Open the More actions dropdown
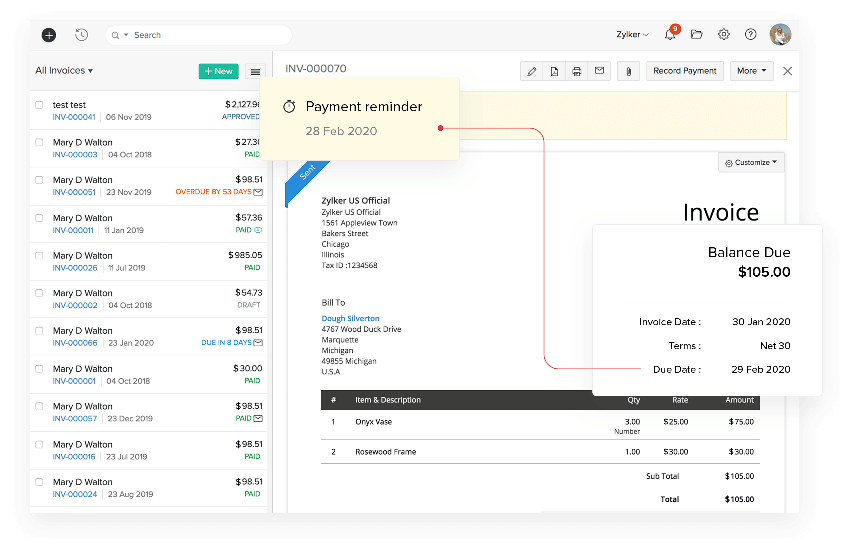This screenshot has width=852, height=552. click(x=752, y=71)
